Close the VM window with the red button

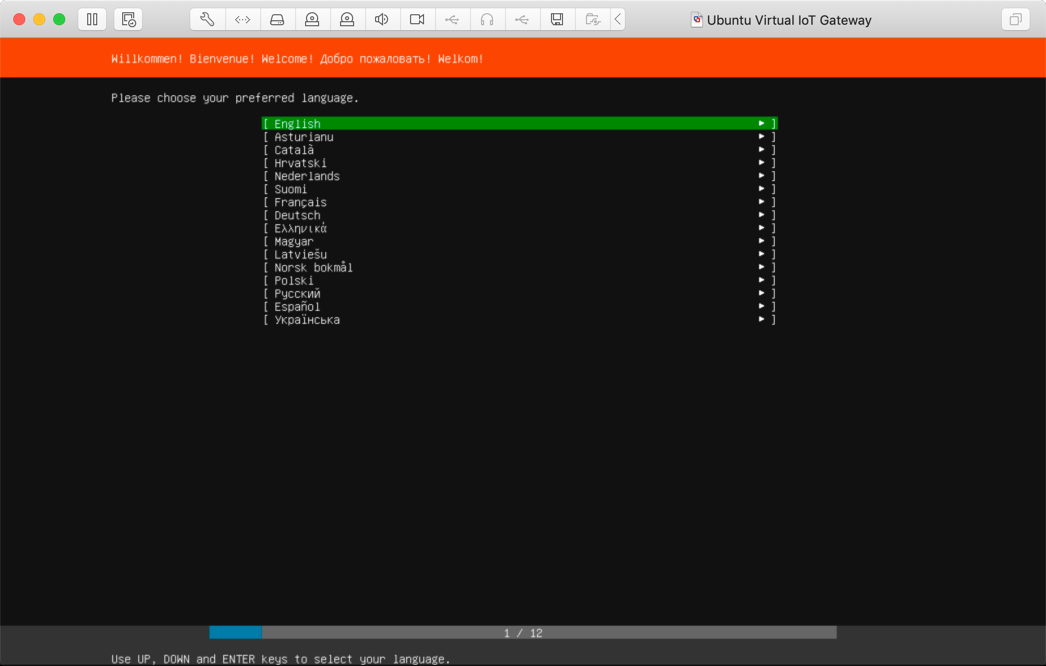click(19, 19)
